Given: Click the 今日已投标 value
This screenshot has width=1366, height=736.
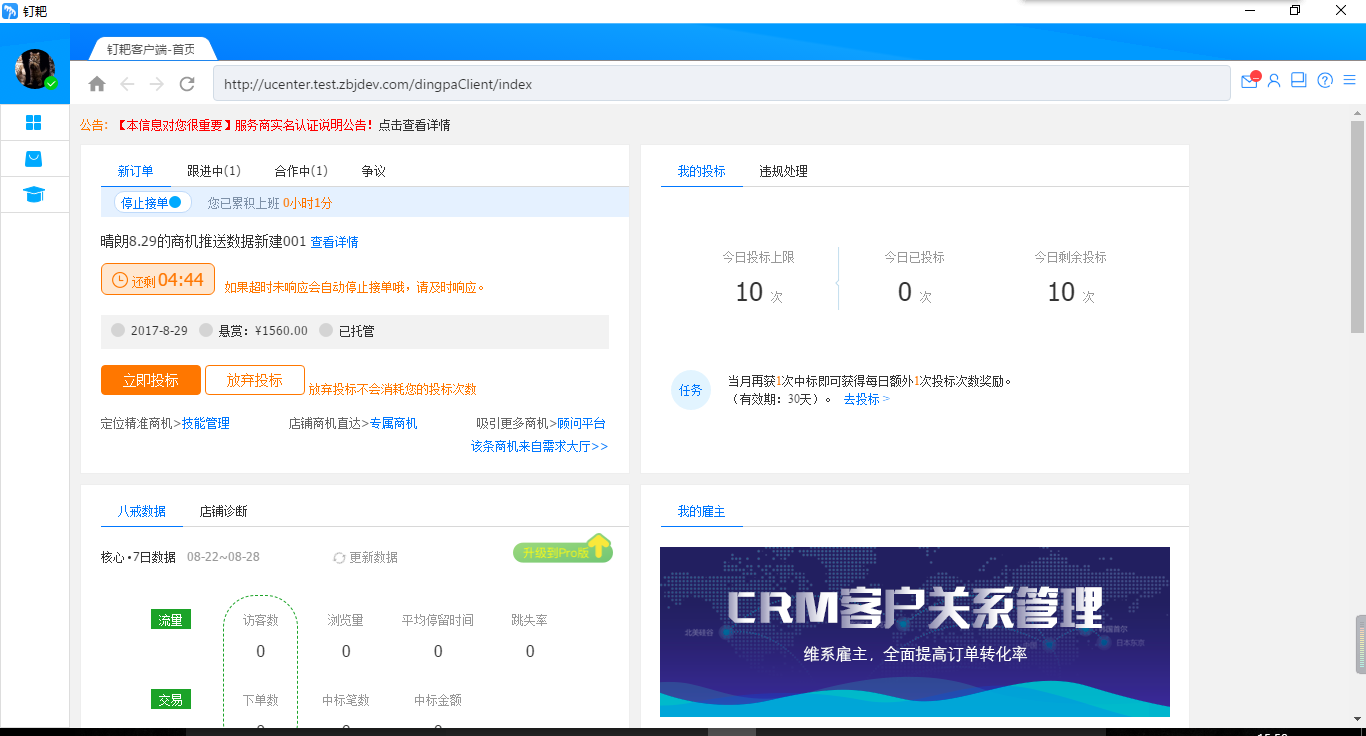Looking at the screenshot, I should tap(914, 292).
